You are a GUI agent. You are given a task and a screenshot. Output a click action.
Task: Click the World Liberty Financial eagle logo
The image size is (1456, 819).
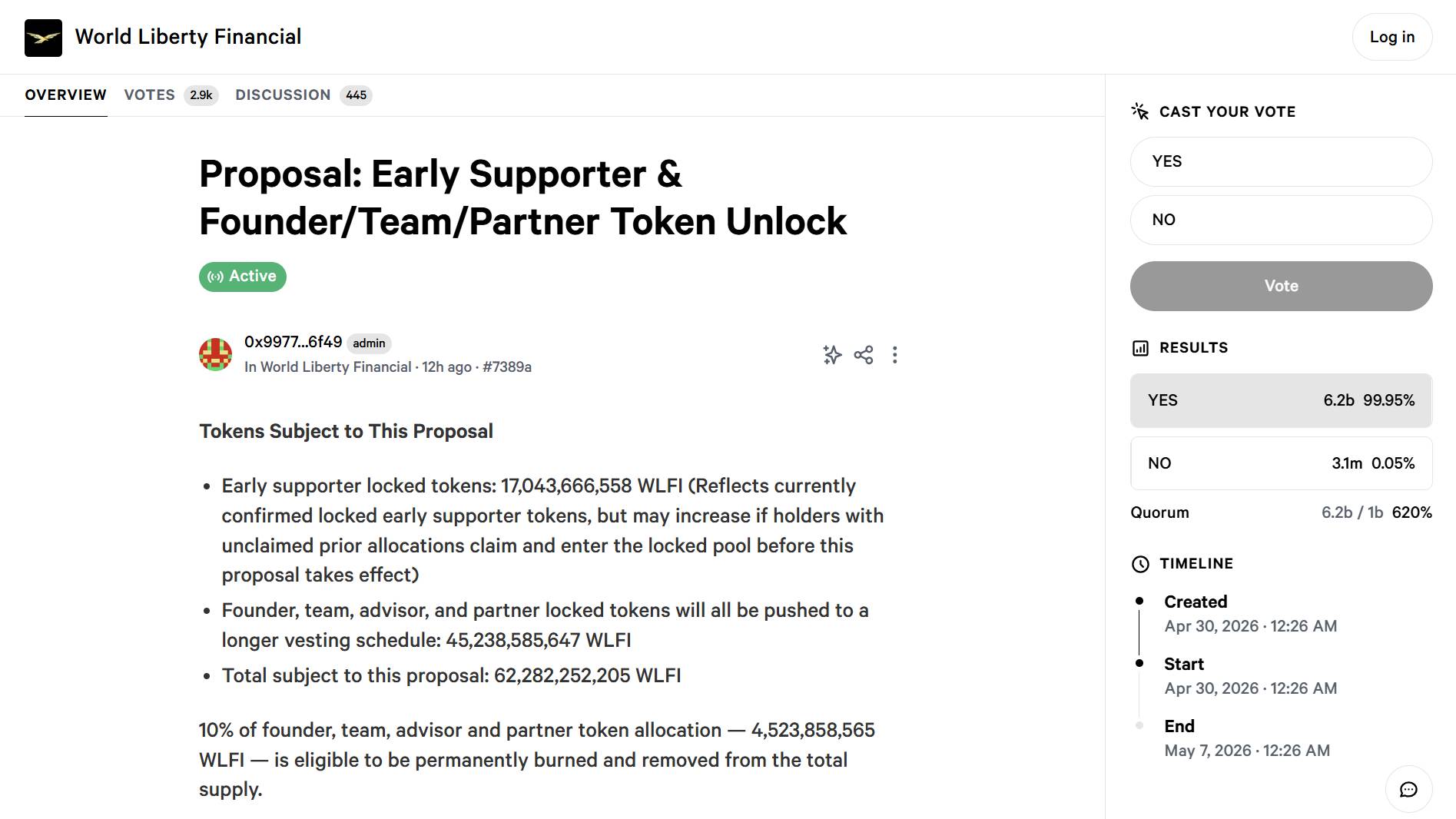pyautogui.click(x=43, y=38)
